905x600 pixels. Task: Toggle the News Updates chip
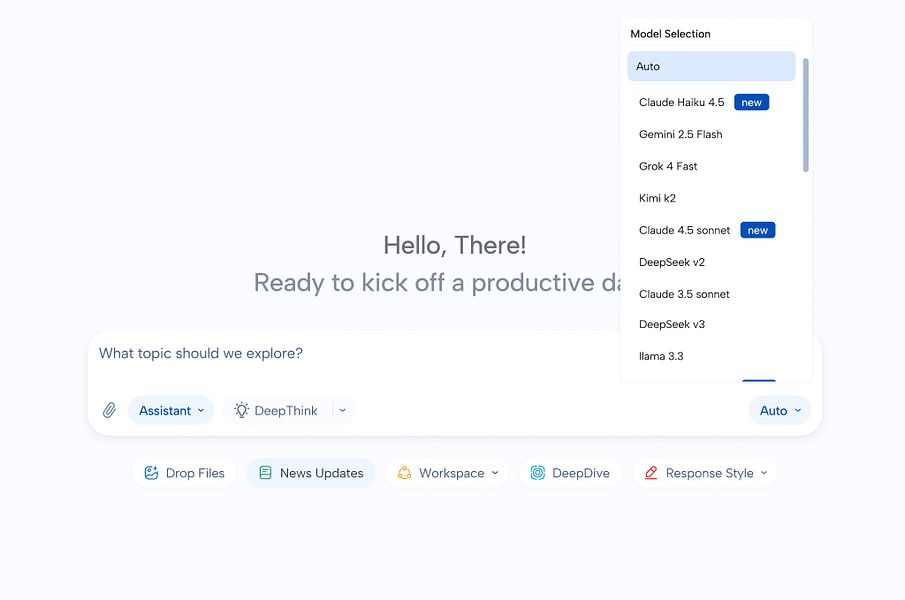tap(311, 473)
